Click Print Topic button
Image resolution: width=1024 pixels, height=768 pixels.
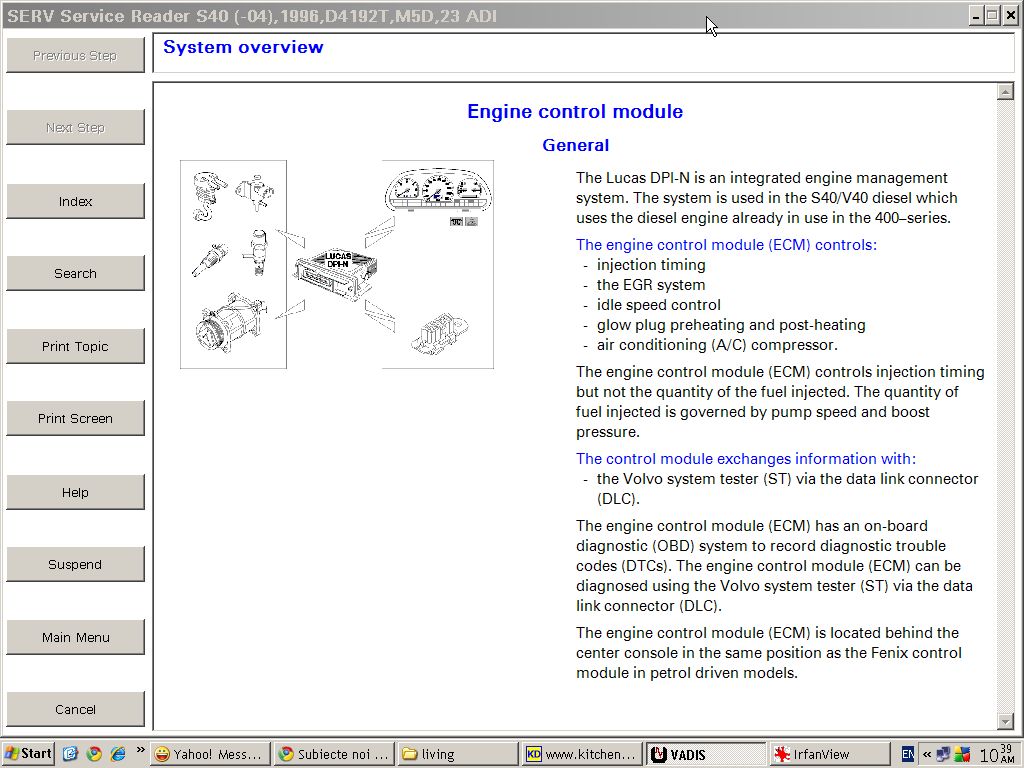[x=75, y=346]
